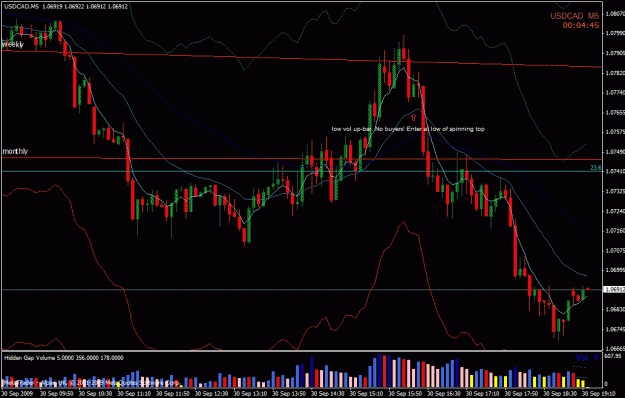Image resolution: width=625 pixels, height=398 pixels.
Task: Click the 1.0782 price axis label
Action: click(x=615, y=73)
